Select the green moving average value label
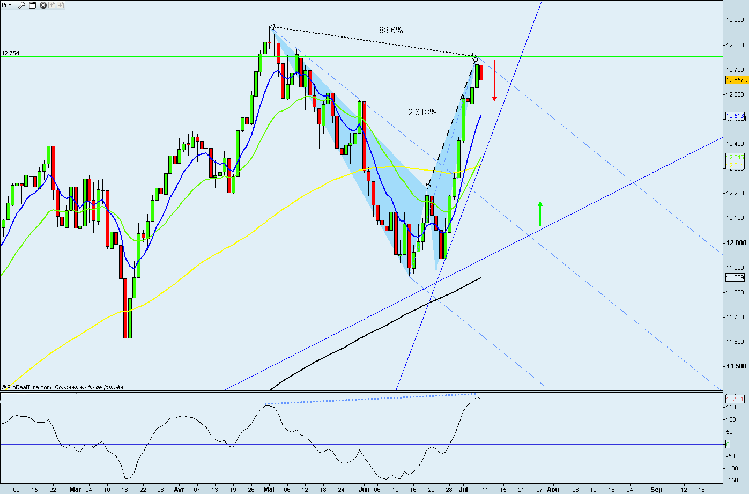The height and width of the screenshot is (494, 749). click(735, 157)
